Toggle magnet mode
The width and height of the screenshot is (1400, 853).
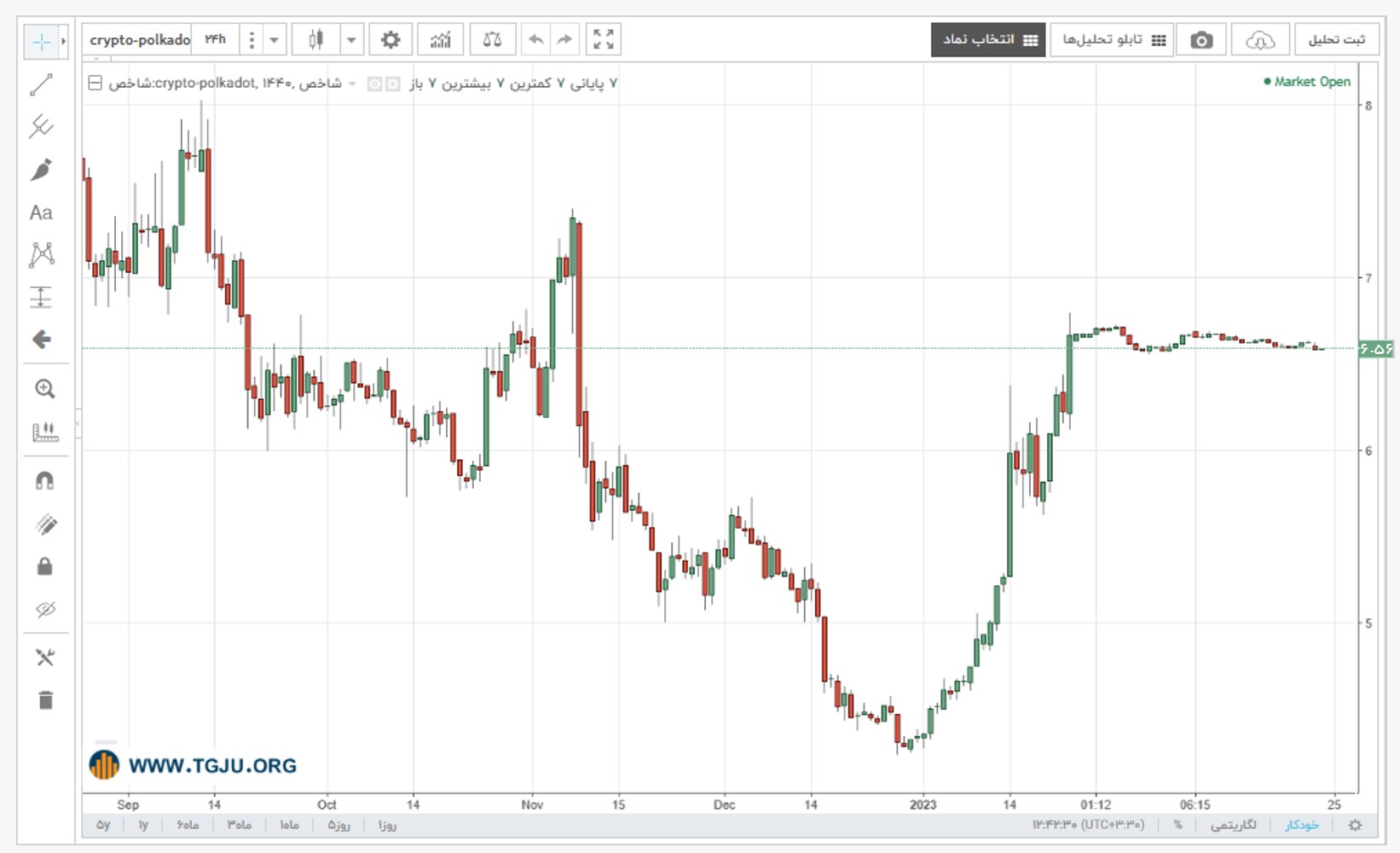pyautogui.click(x=44, y=481)
